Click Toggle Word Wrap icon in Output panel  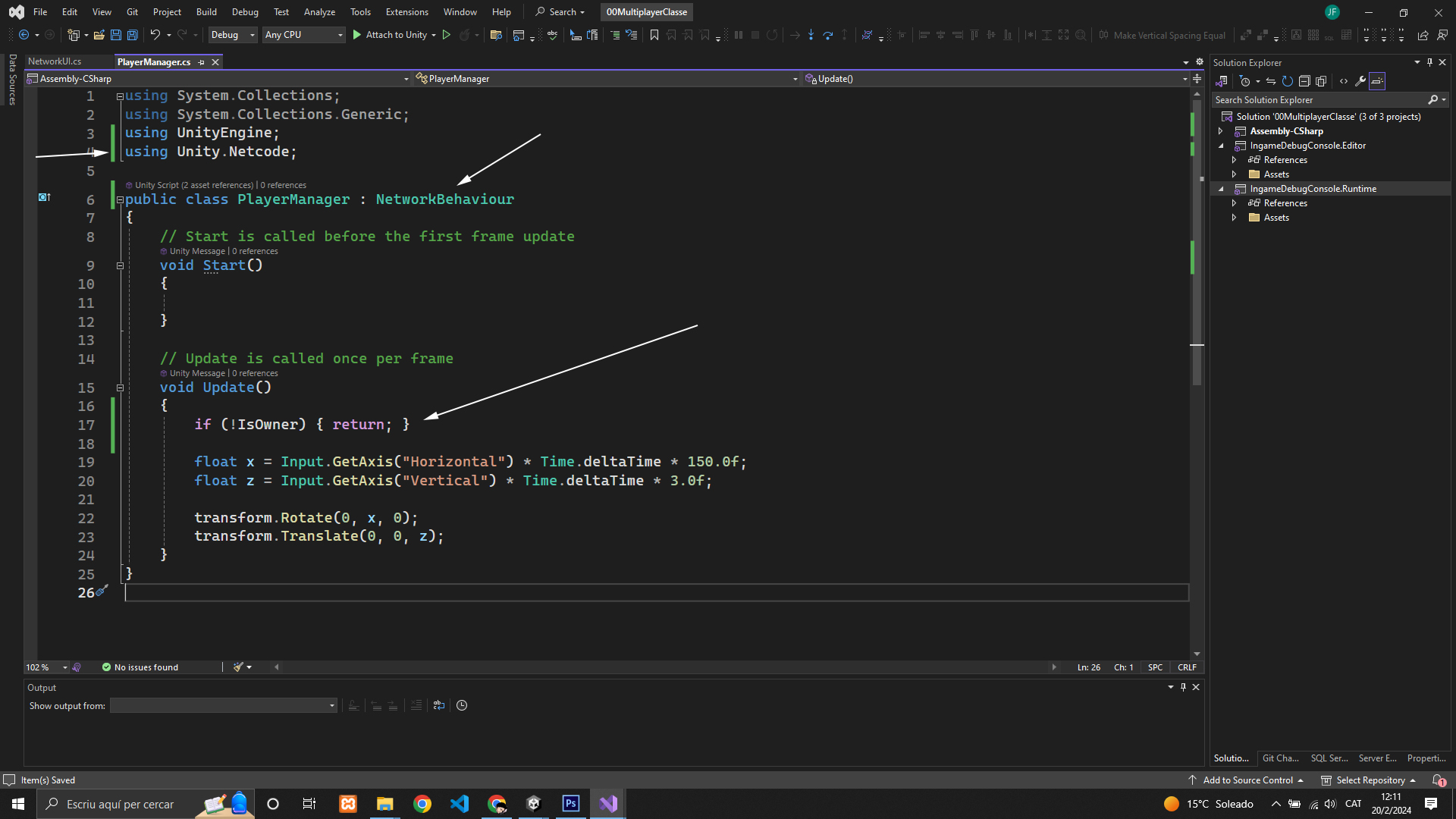tap(439, 705)
